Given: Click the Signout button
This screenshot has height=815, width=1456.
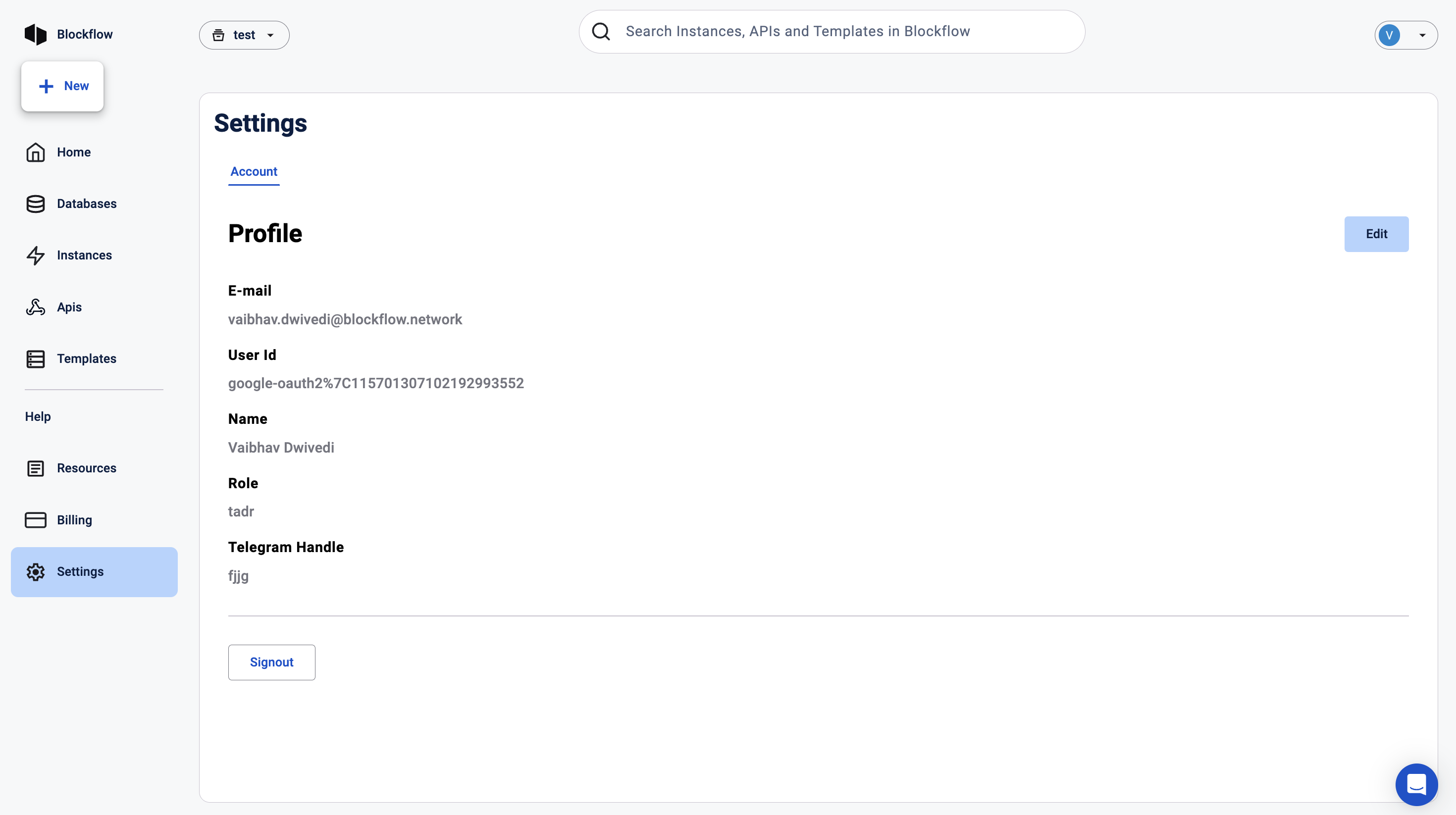Looking at the screenshot, I should (271, 662).
